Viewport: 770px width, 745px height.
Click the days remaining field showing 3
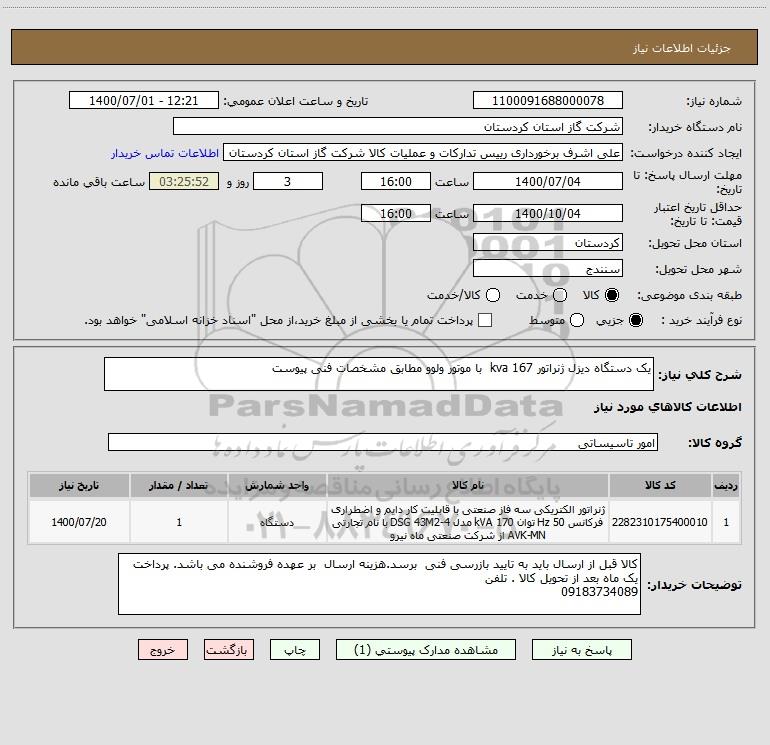point(288,181)
